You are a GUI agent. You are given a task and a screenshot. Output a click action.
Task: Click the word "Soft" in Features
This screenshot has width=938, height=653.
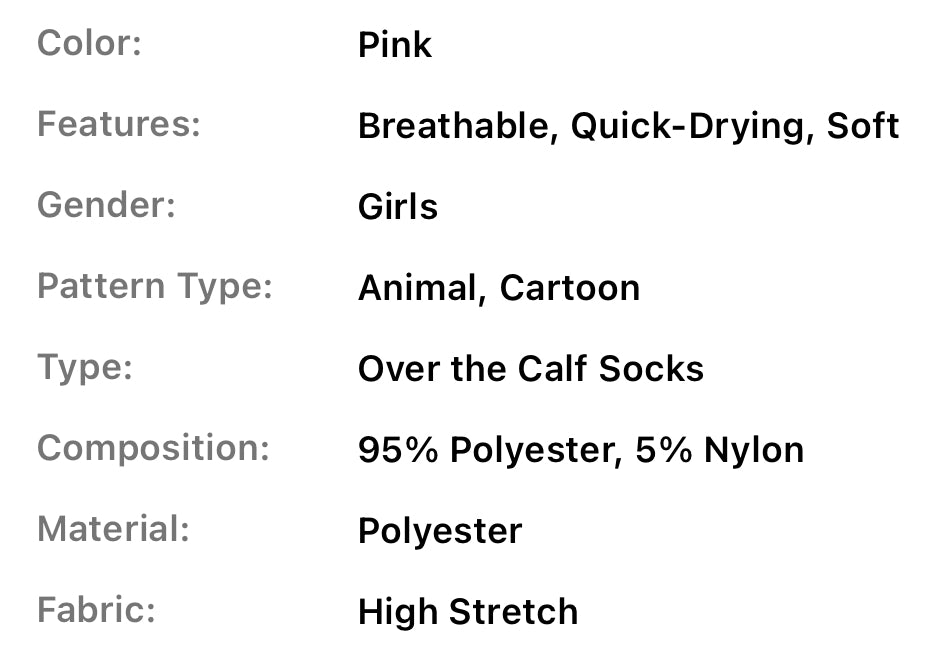point(862,126)
